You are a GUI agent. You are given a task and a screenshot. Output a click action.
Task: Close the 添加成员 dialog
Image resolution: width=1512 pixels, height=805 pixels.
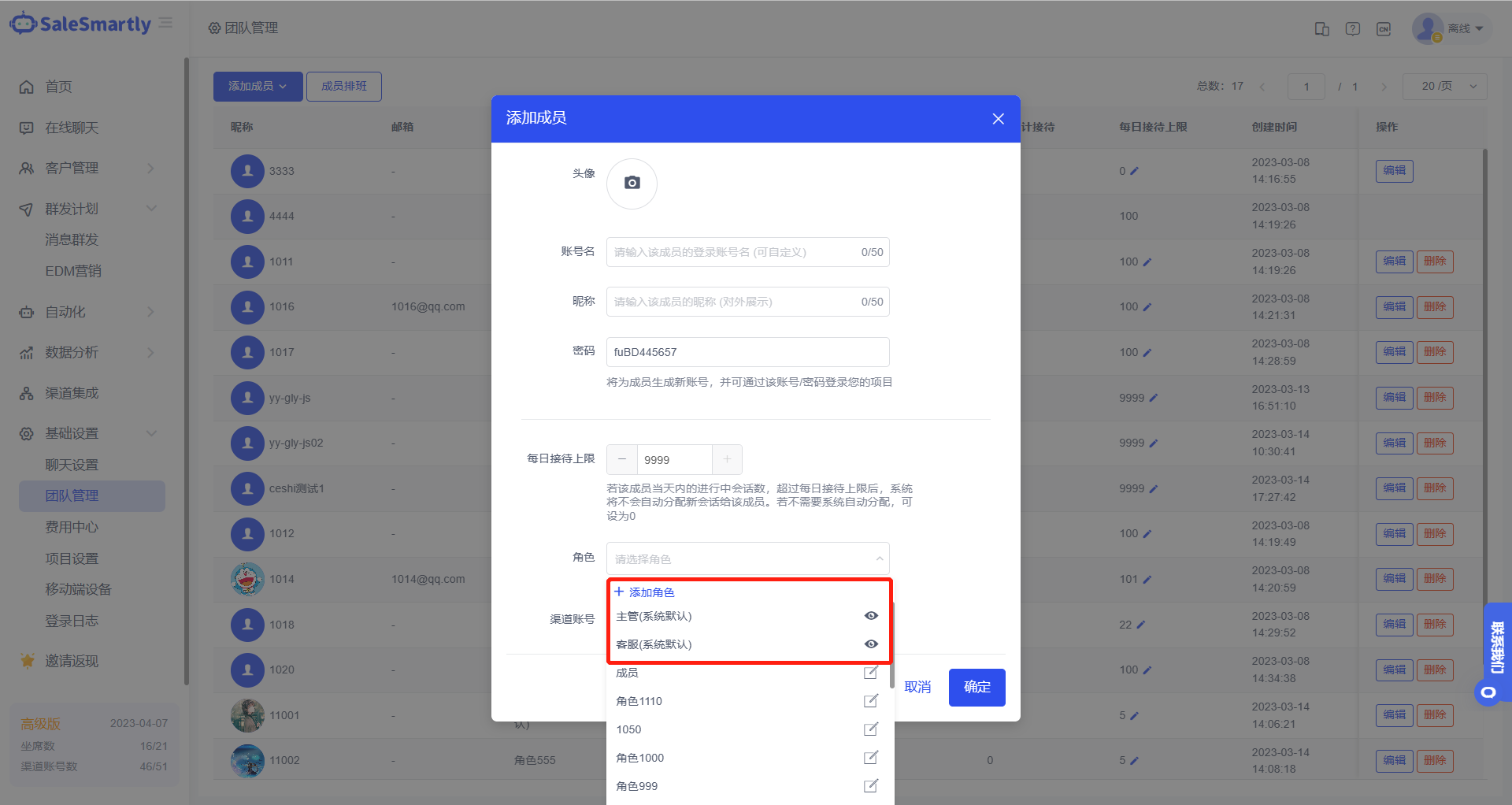coord(998,118)
